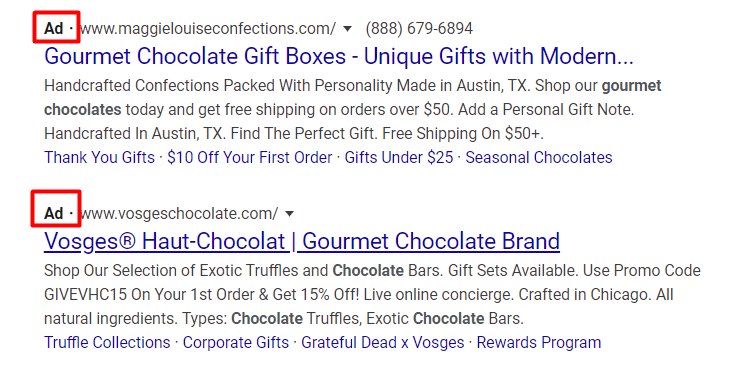The image size is (732, 370).
Task: Open the Grateful Dead x Vosges sitelink
Action: [383, 342]
